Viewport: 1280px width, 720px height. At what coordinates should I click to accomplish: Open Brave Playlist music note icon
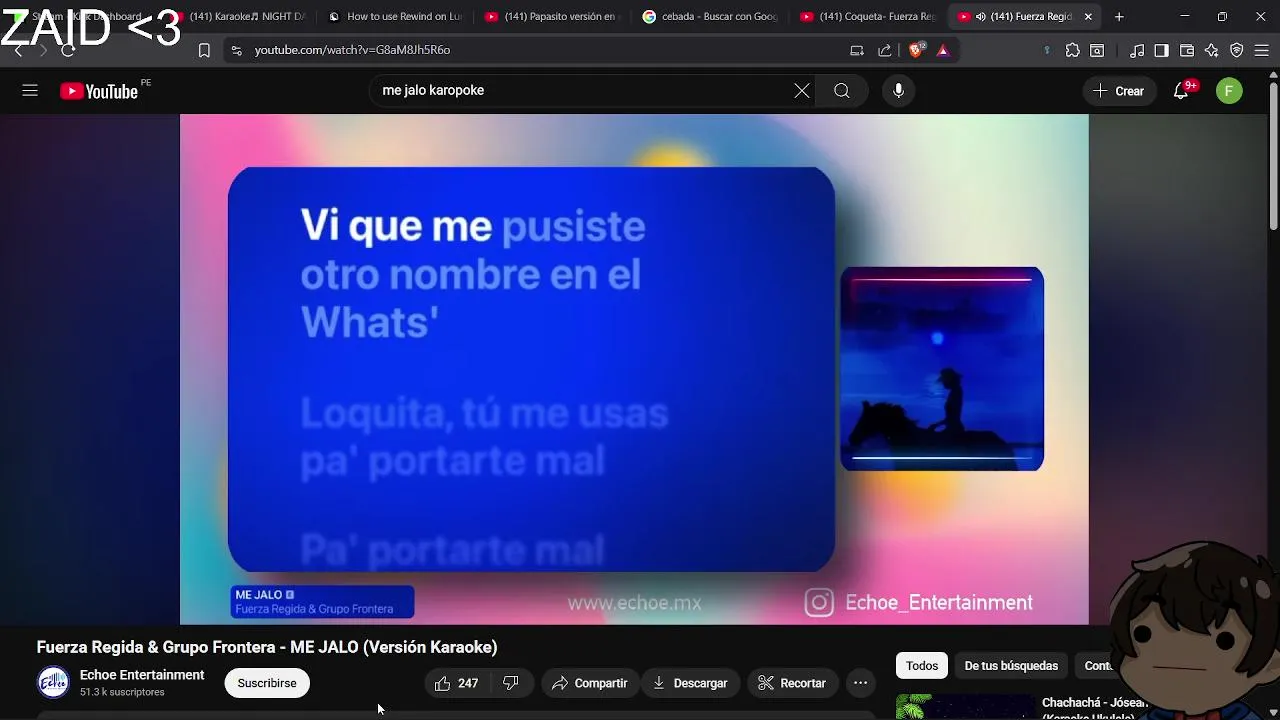(x=1137, y=50)
